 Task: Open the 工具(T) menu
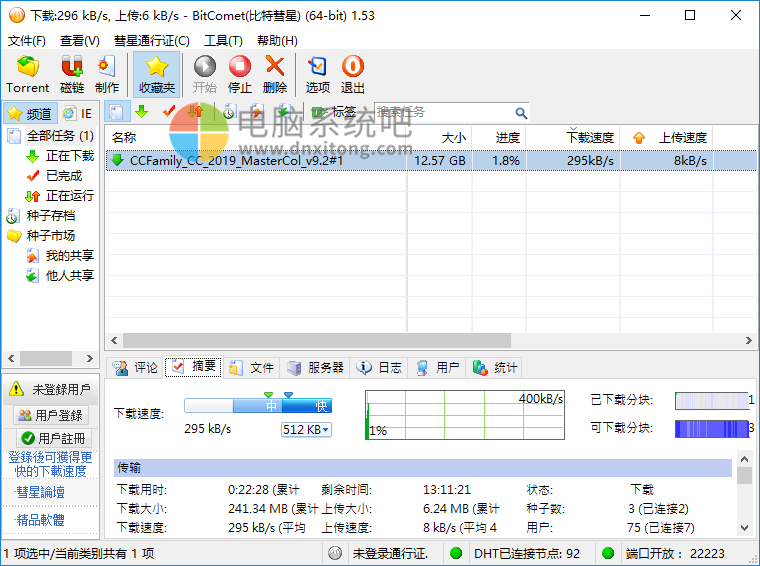click(x=223, y=41)
